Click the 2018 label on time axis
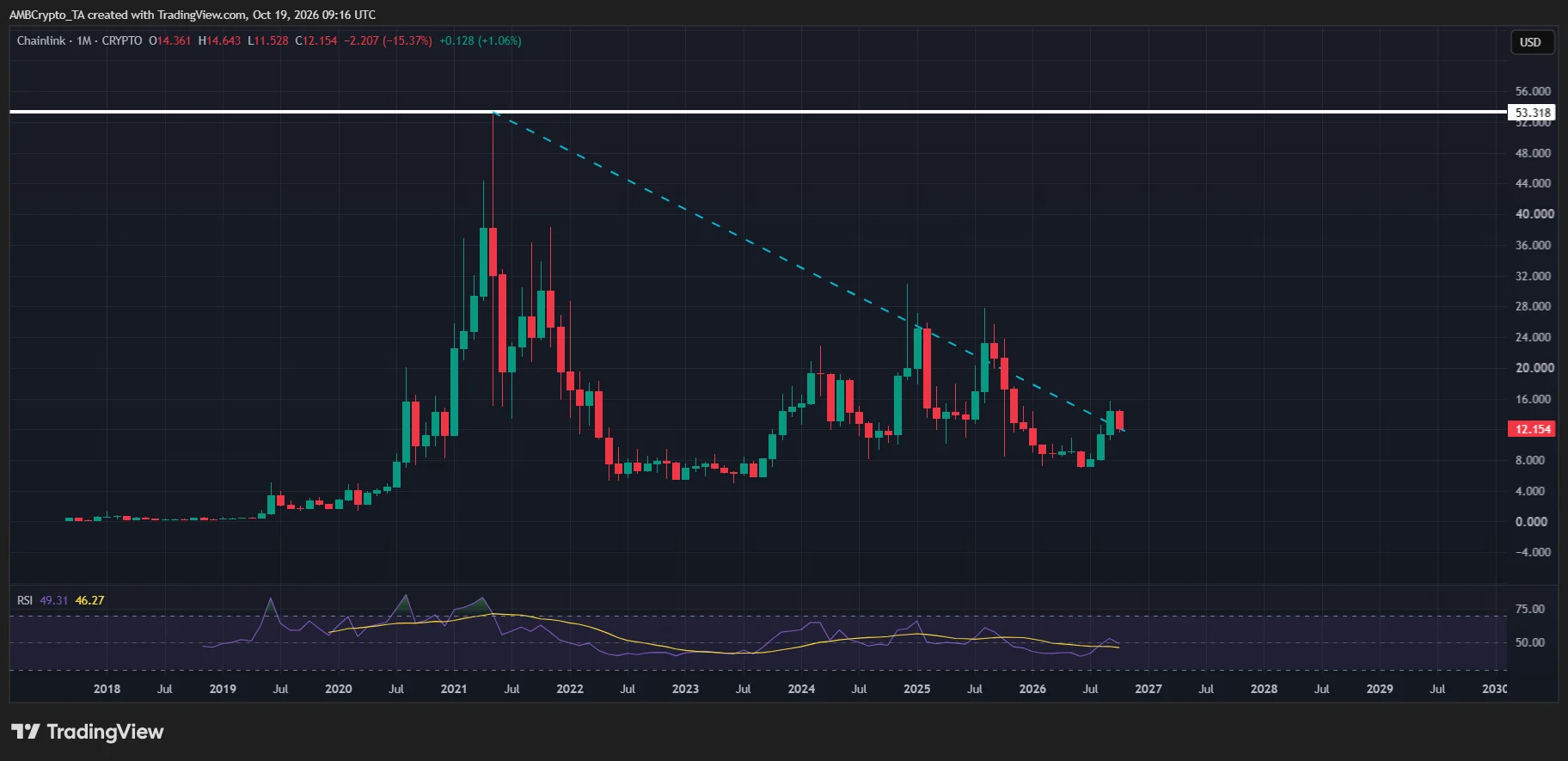The image size is (1568, 761). (x=107, y=689)
